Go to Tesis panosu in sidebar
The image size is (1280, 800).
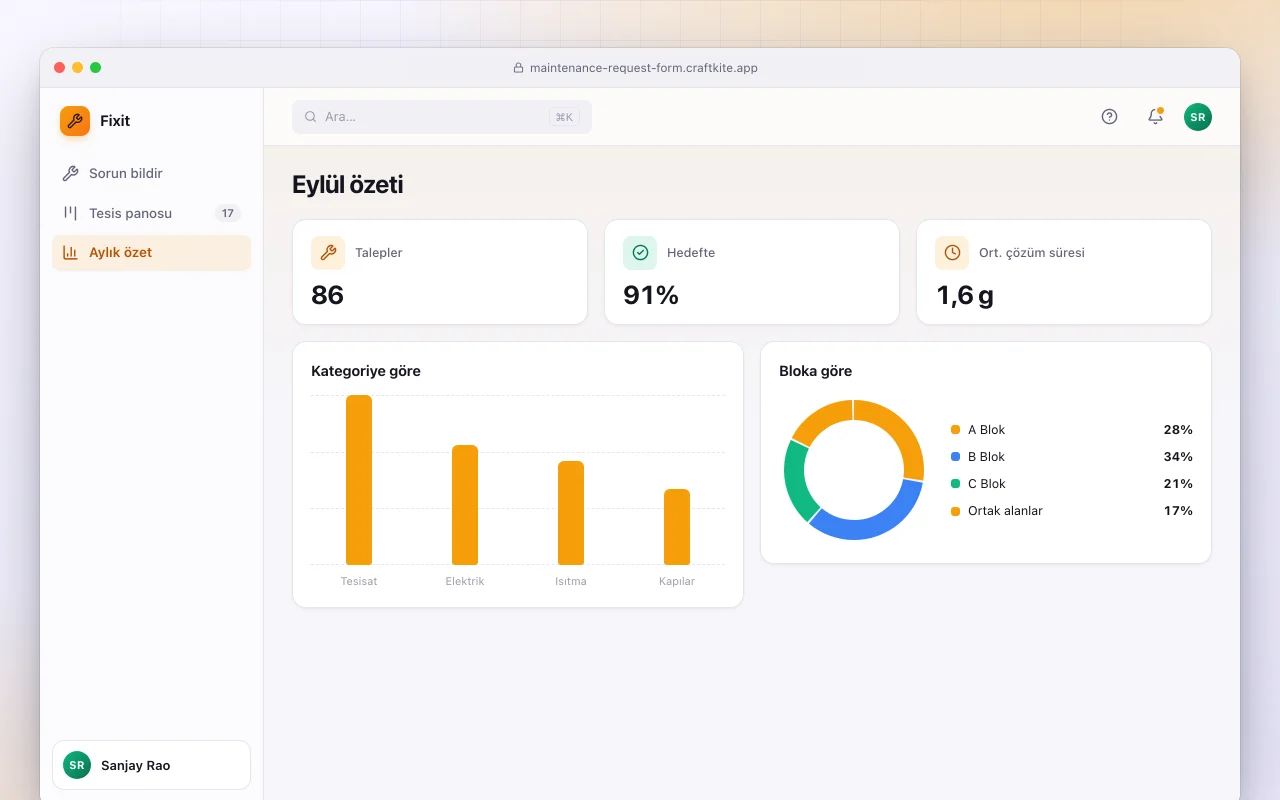coord(151,213)
